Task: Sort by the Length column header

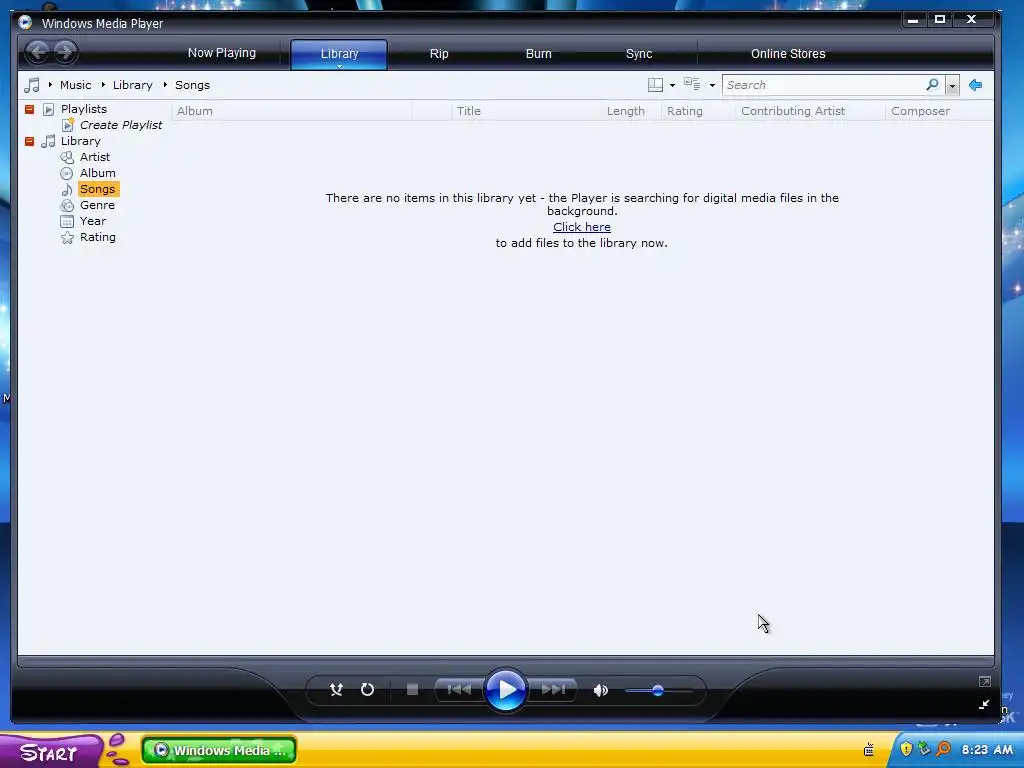Action: [x=631, y=111]
